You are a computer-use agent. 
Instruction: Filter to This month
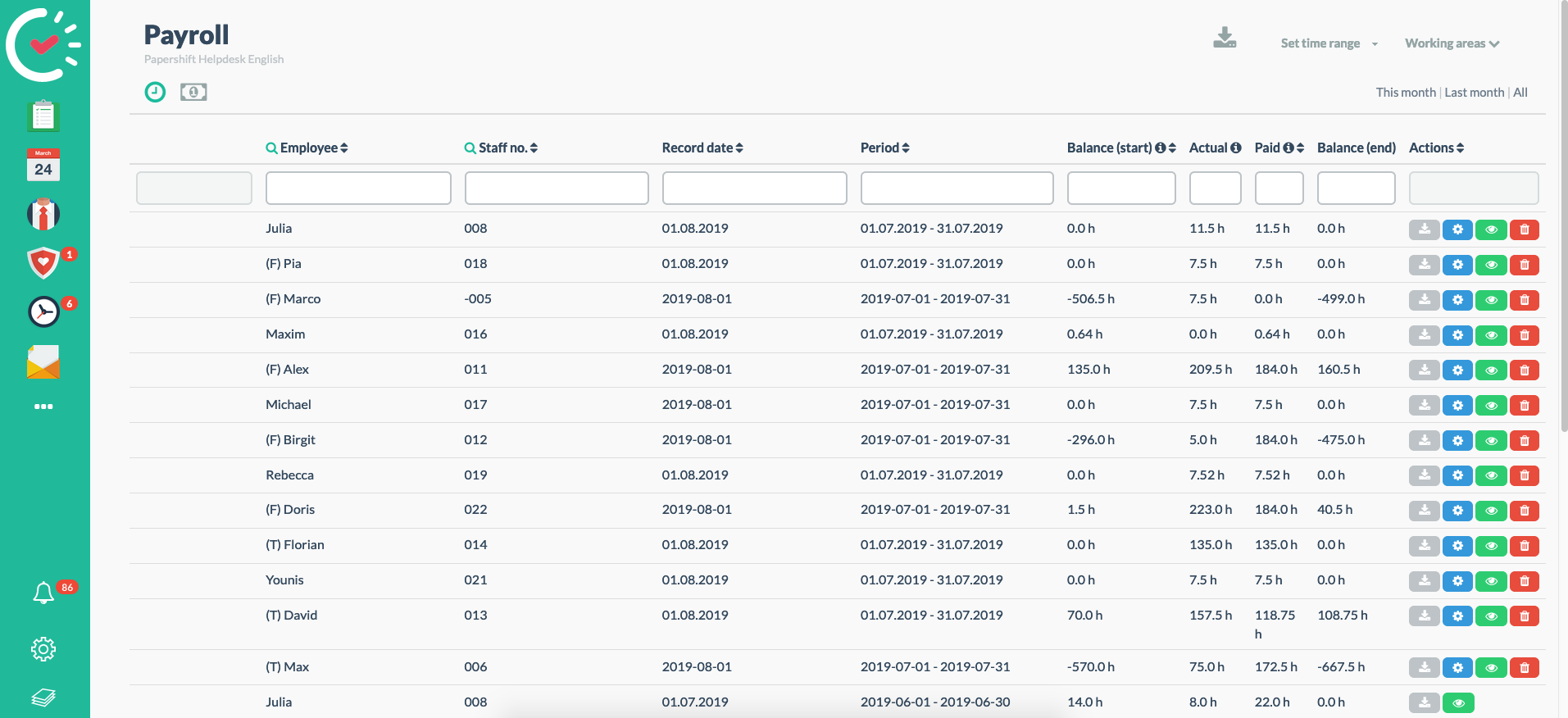click(1406, 93)
